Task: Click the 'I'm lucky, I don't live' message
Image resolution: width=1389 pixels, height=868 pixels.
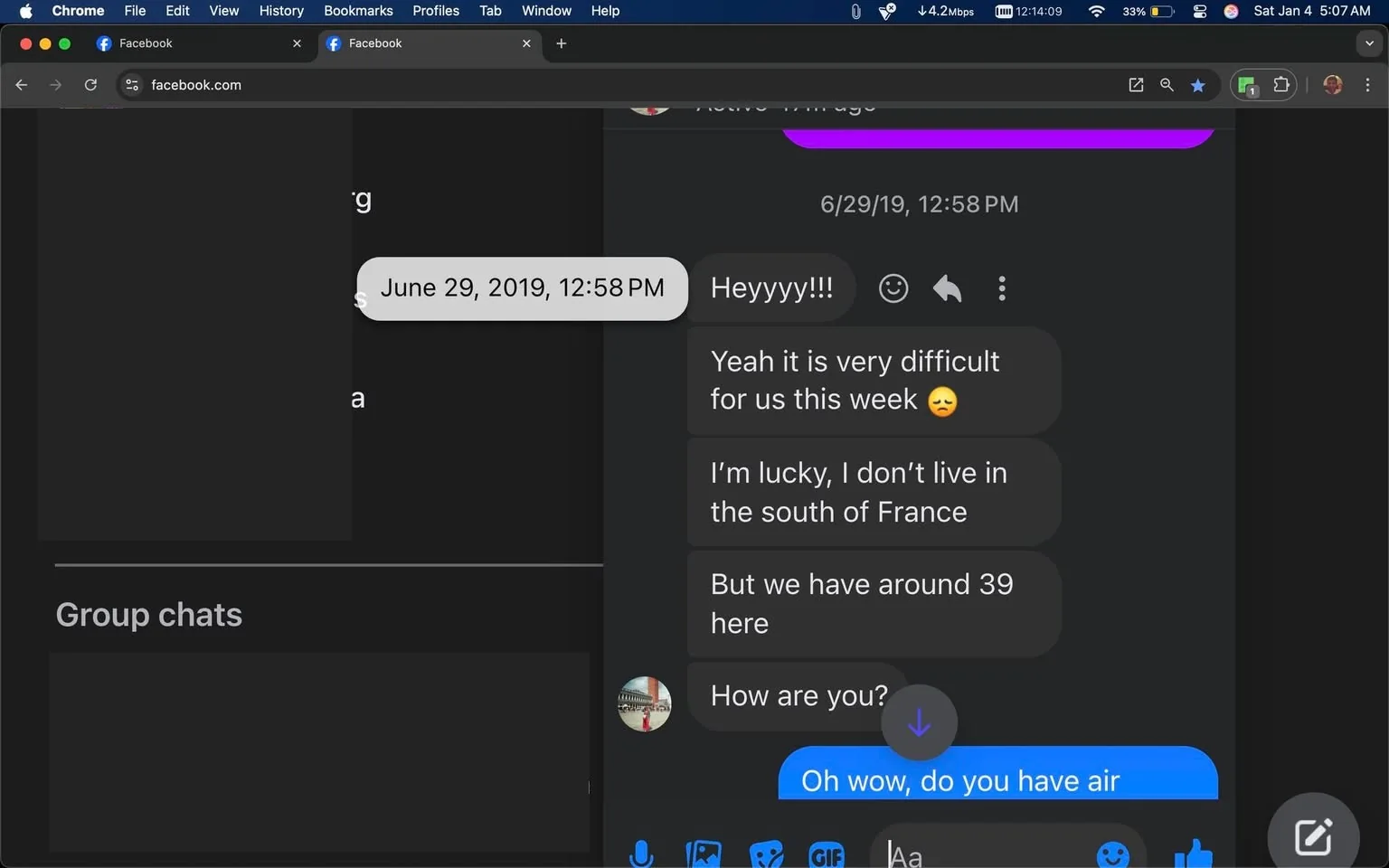Action: [874, 493]
